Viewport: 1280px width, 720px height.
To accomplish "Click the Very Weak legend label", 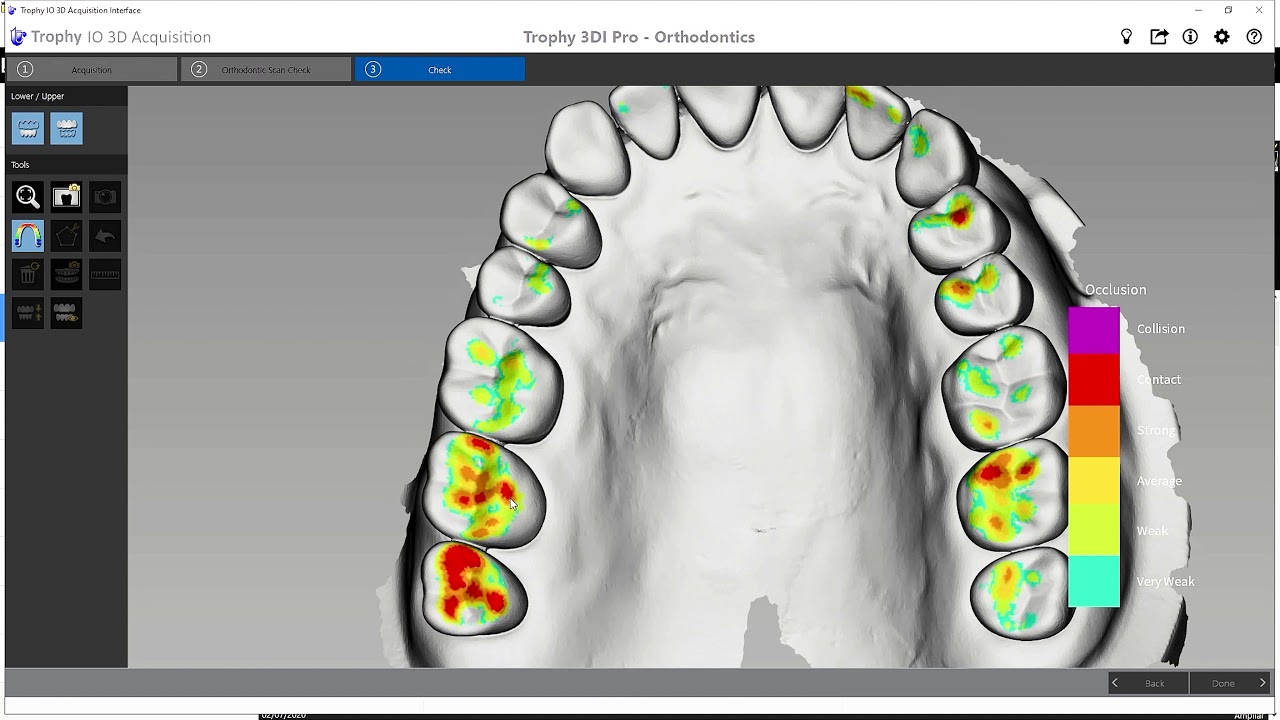I will 1166,582.
